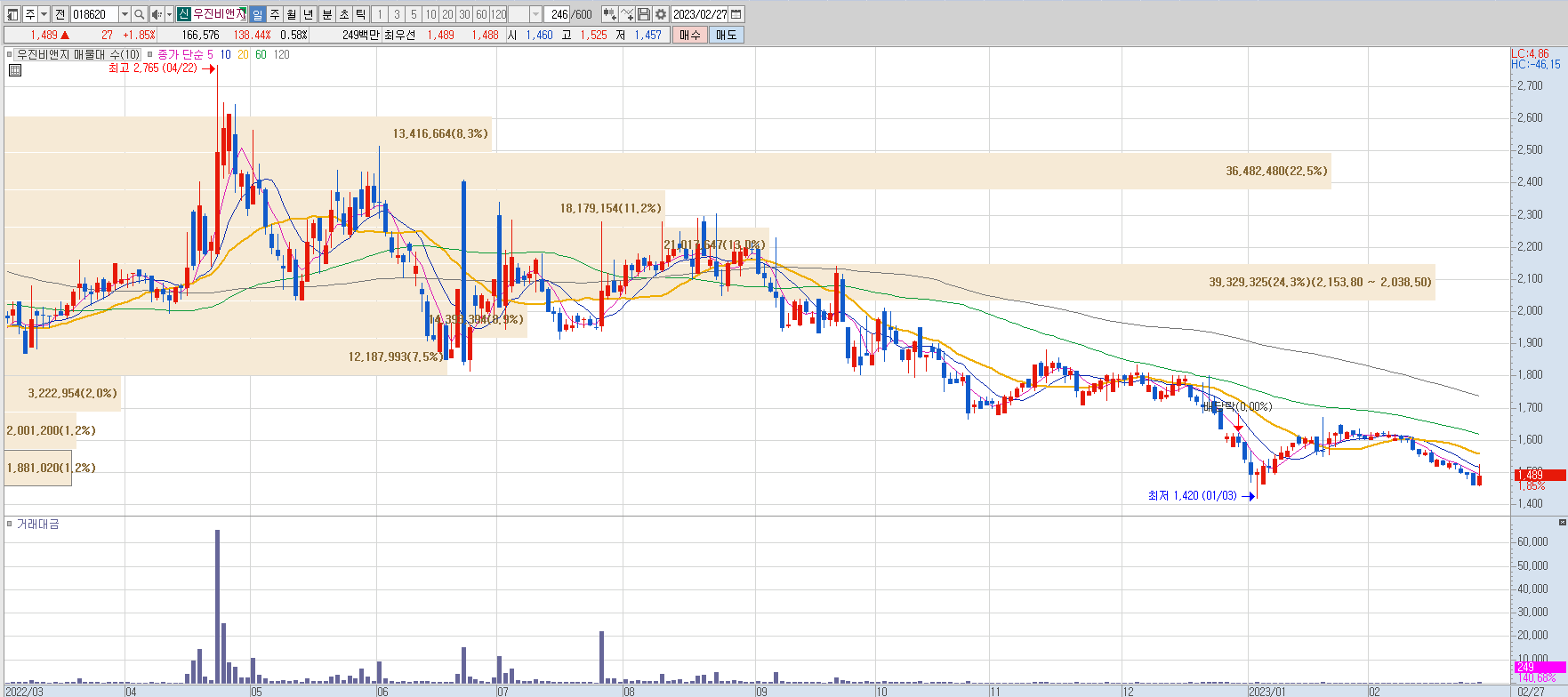Choose the 120 interval button
1568x697 pixels.
(498, 14)
